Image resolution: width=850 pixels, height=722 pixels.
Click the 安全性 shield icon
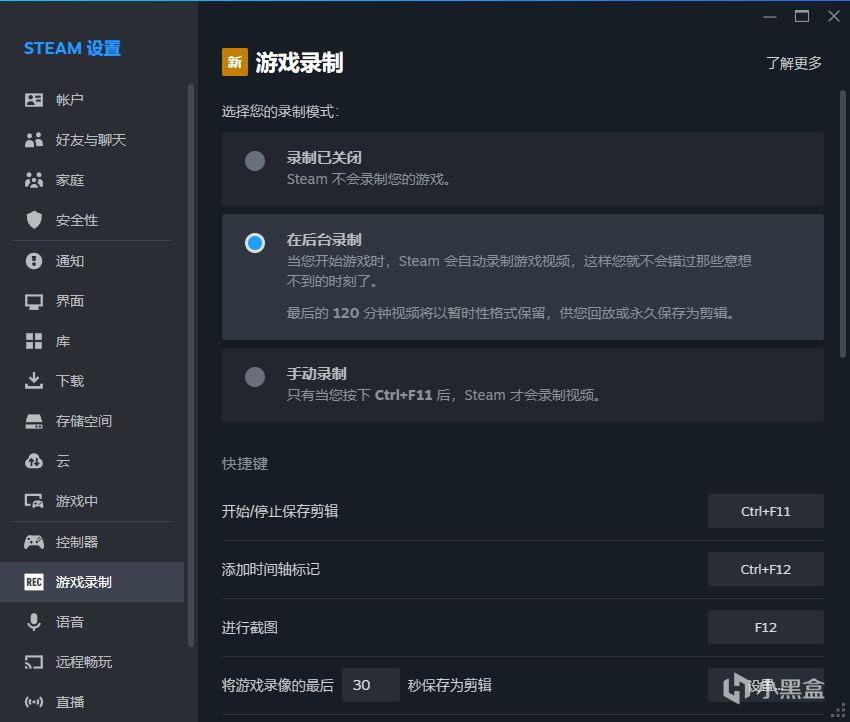[x=34, y=220]
